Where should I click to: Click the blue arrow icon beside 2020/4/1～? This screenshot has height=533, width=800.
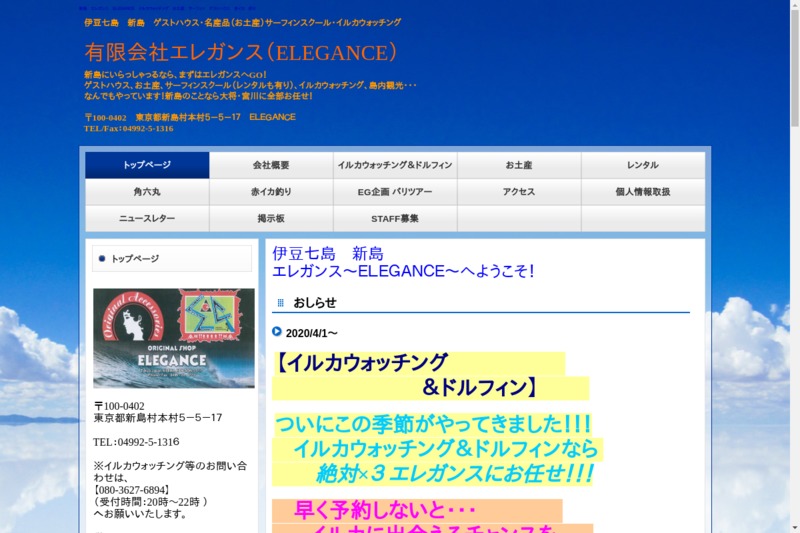click(x=277, y=332)
